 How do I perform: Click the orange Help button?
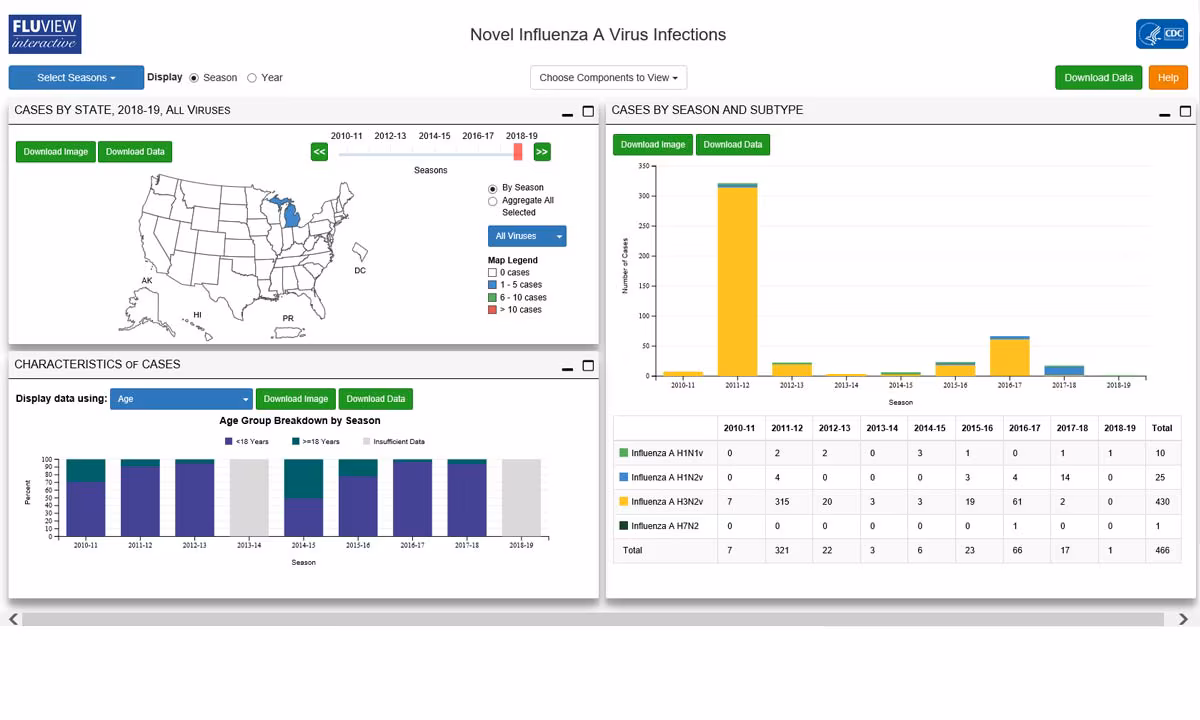[x=1167, y=78]
